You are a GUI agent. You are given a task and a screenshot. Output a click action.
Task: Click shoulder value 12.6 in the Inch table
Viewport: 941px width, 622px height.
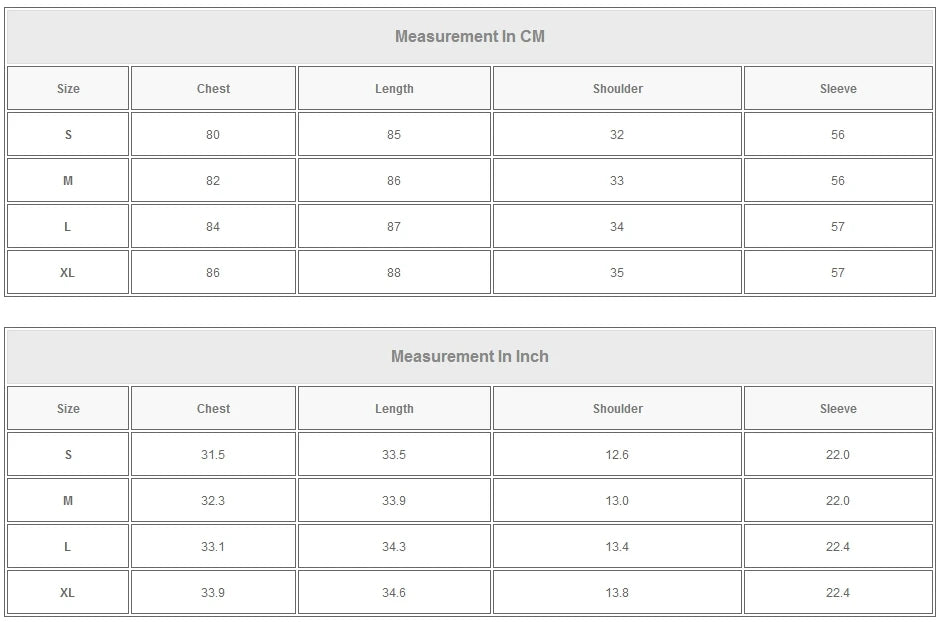click(617, 455)
